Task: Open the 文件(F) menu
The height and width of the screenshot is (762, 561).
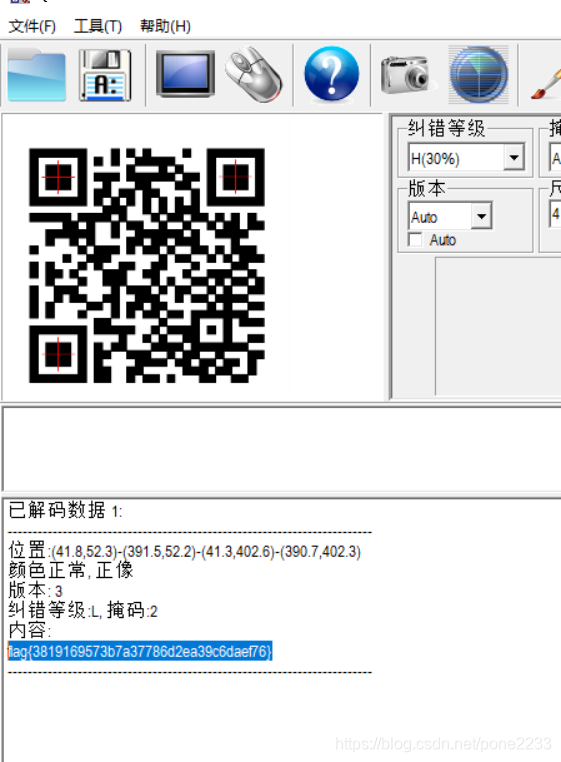Action: tap(32, 26)
